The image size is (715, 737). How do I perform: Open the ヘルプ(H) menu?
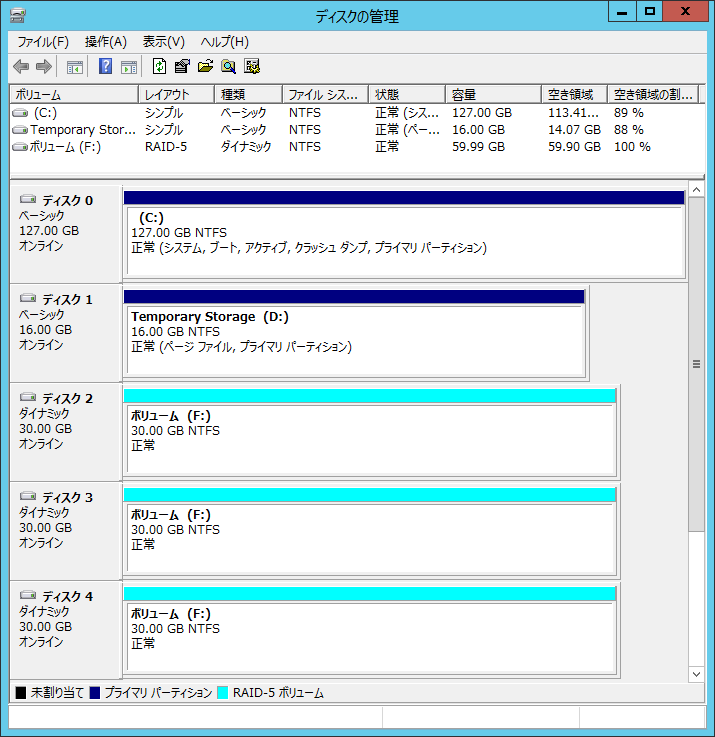[225, 42]
